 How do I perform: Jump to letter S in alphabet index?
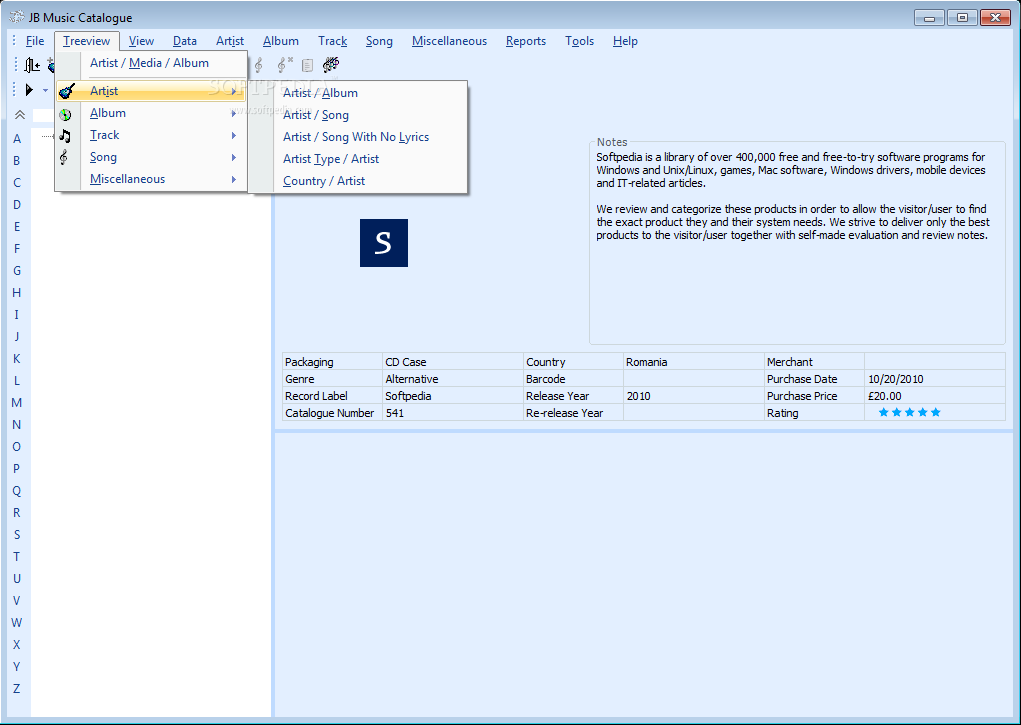pyautogui.click(x=17, y=535)
